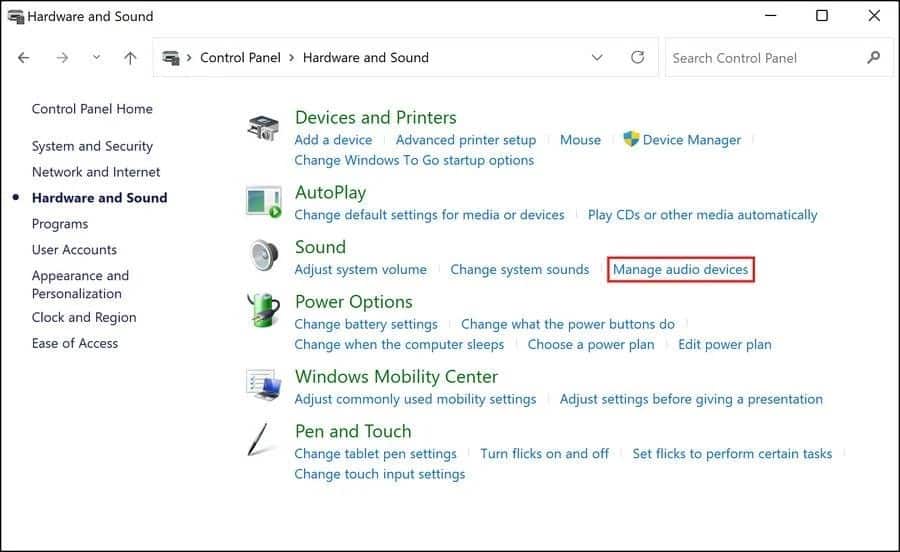Viewport: 900px width, 552px height.
Task: Refresh the Control Panel view
Action: point(637,57)
